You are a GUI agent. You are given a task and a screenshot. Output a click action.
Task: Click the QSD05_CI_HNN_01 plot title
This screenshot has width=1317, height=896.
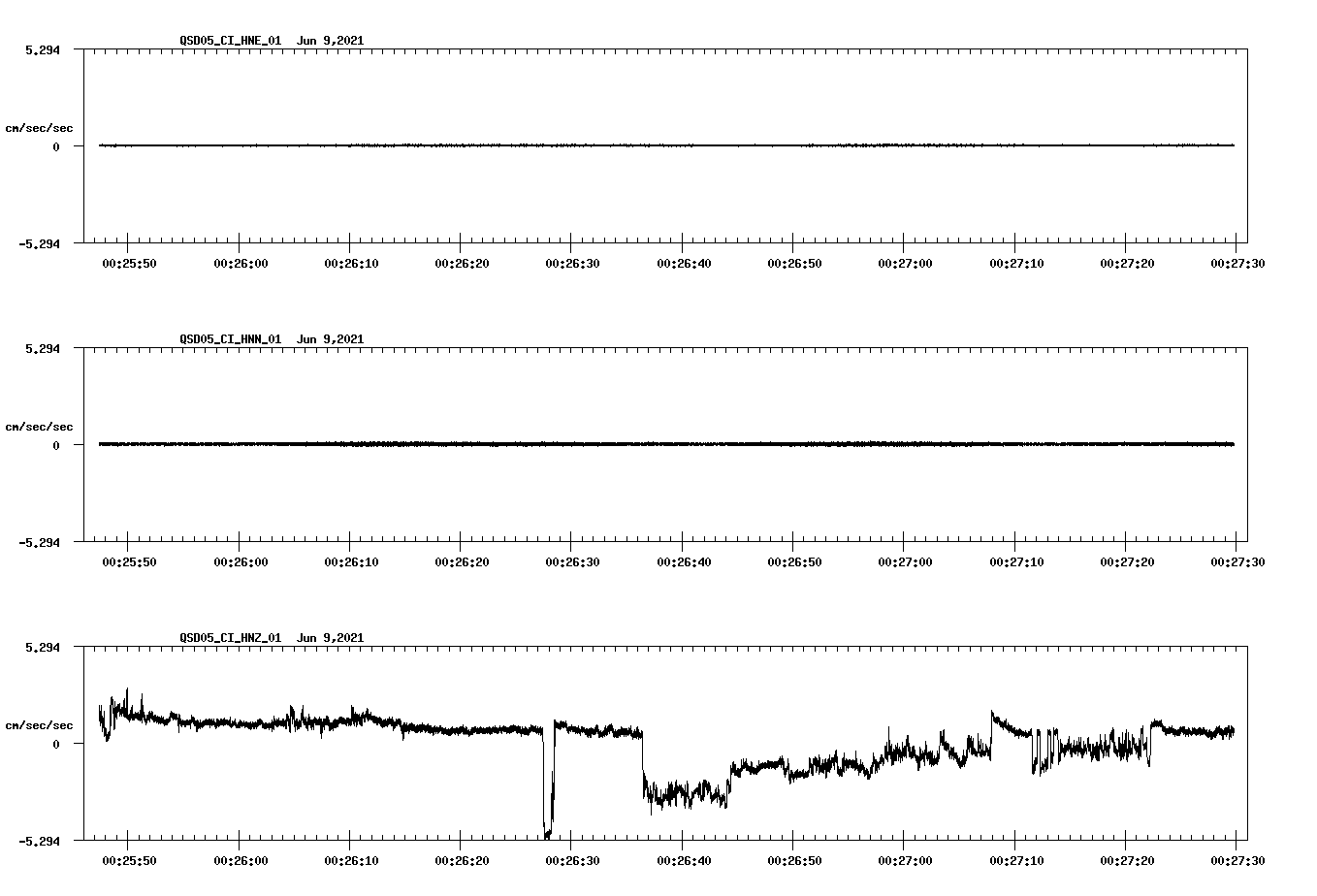[272, 339]
